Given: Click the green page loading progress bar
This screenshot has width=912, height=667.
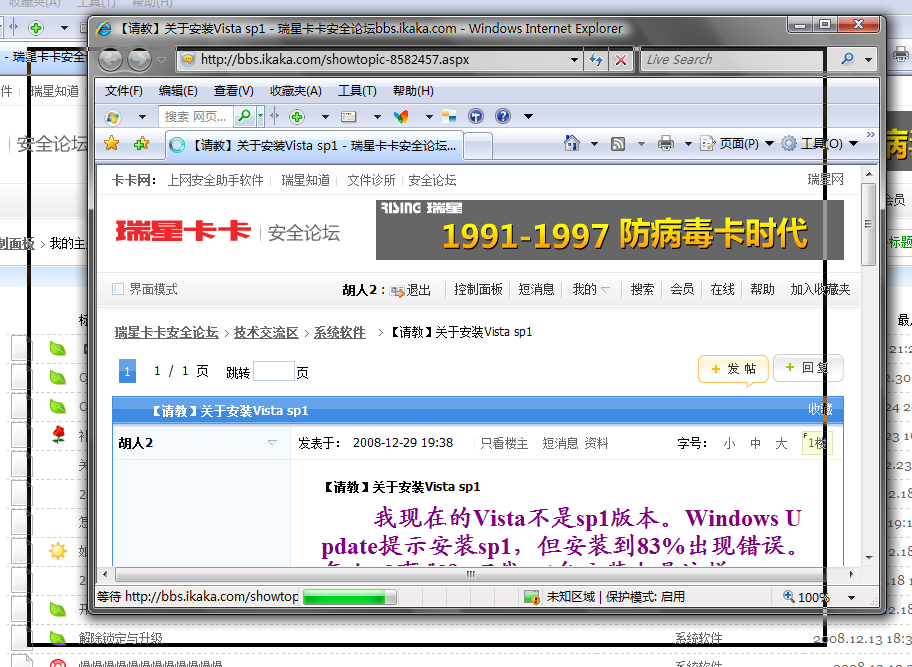Looking at the screenshot, I should click(350, 597).
